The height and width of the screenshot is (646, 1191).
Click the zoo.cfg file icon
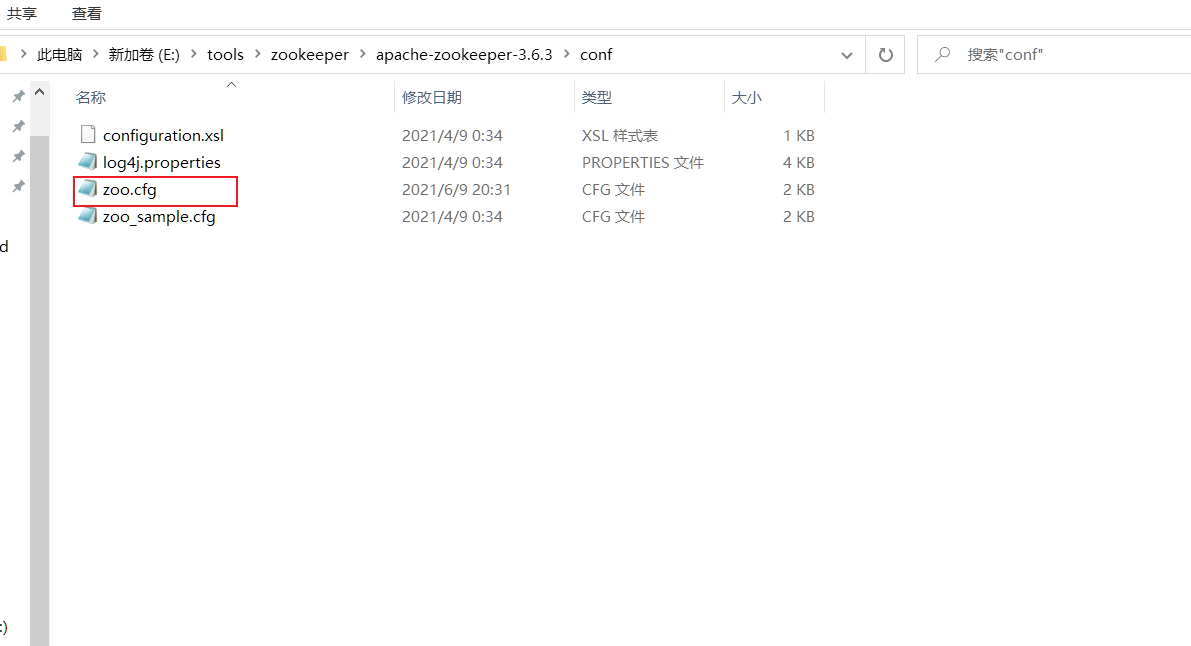(88, 189)
